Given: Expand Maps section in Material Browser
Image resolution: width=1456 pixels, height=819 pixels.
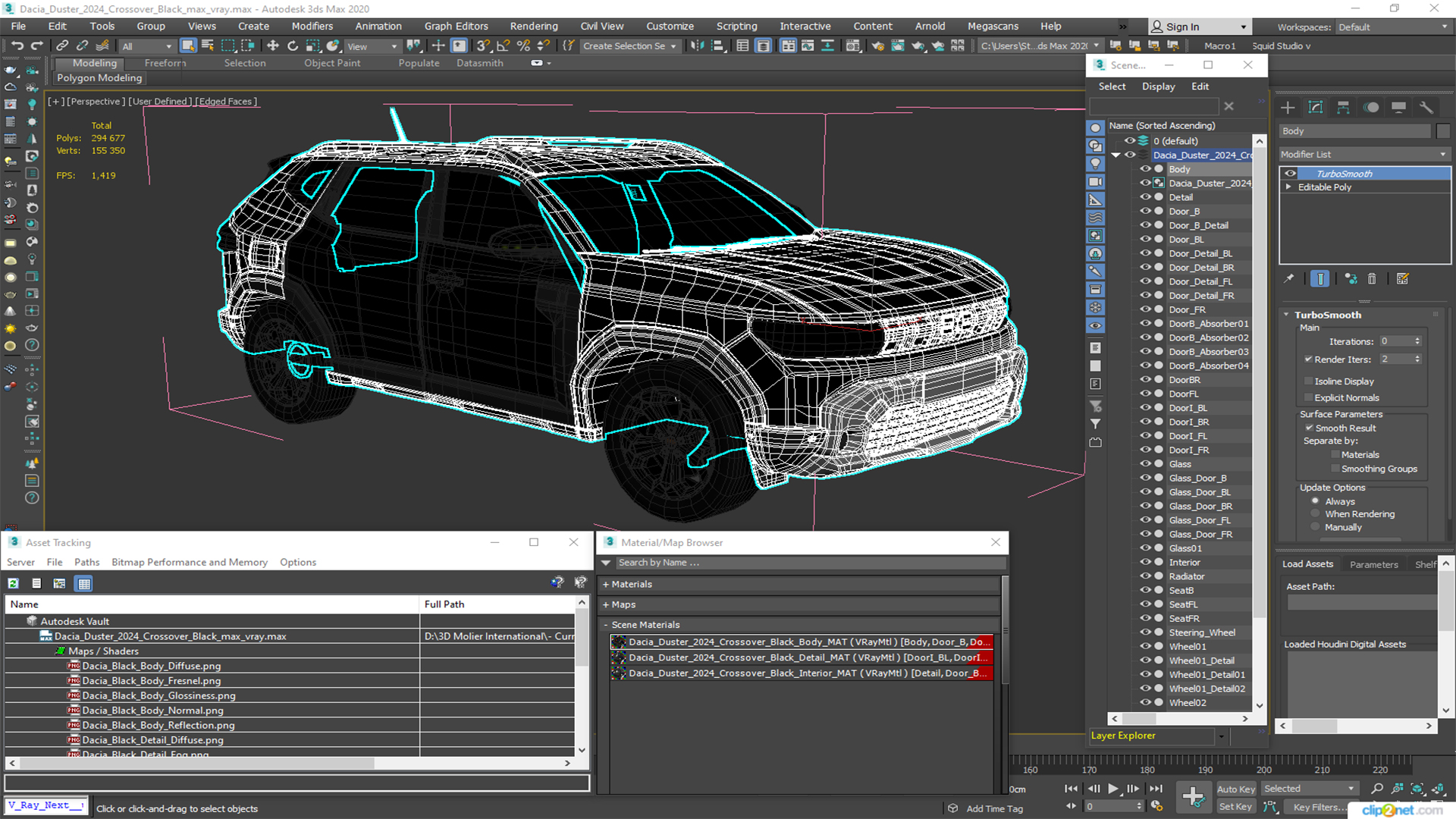Looking at the screenshot, I should [606, 604].
